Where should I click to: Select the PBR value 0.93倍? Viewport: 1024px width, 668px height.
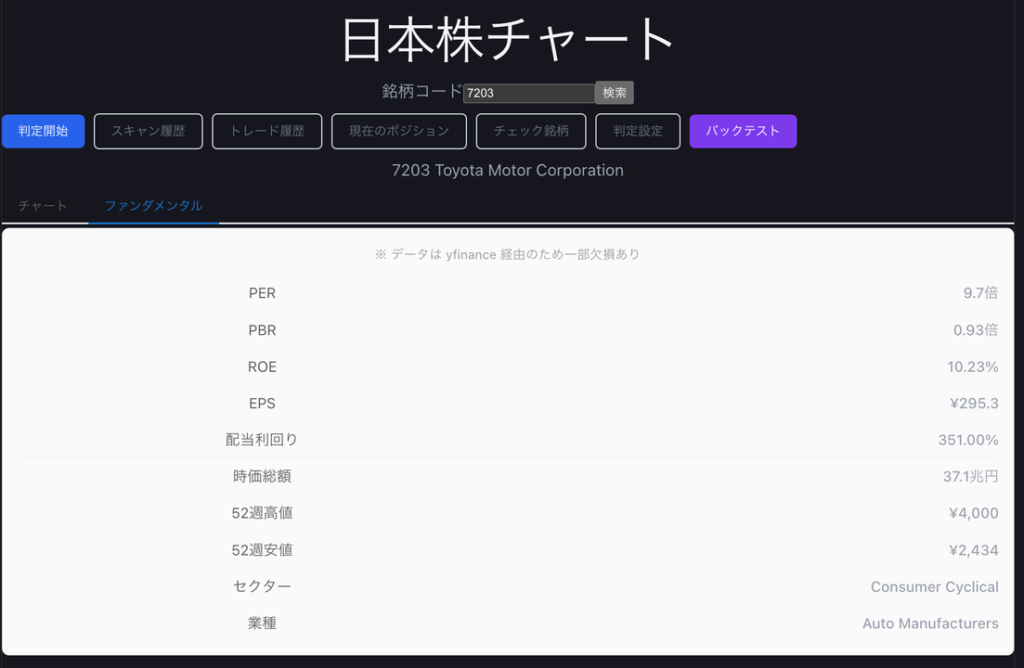(x=976, y=330)
